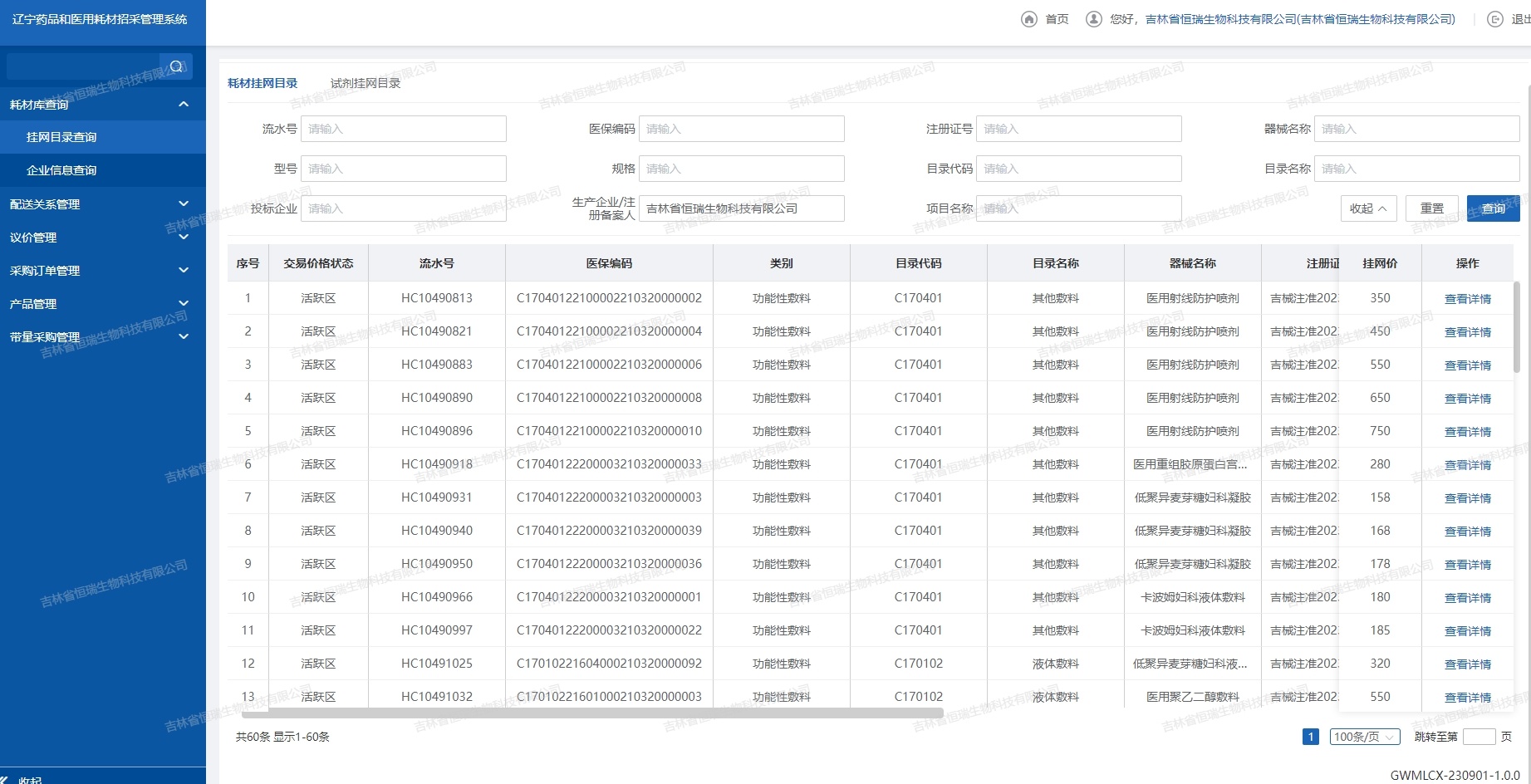This screenshot has width=1531, height=784.
Task: Click 卡波姆妇科液体敷料 in row 11
Action: coord(1192,630)
